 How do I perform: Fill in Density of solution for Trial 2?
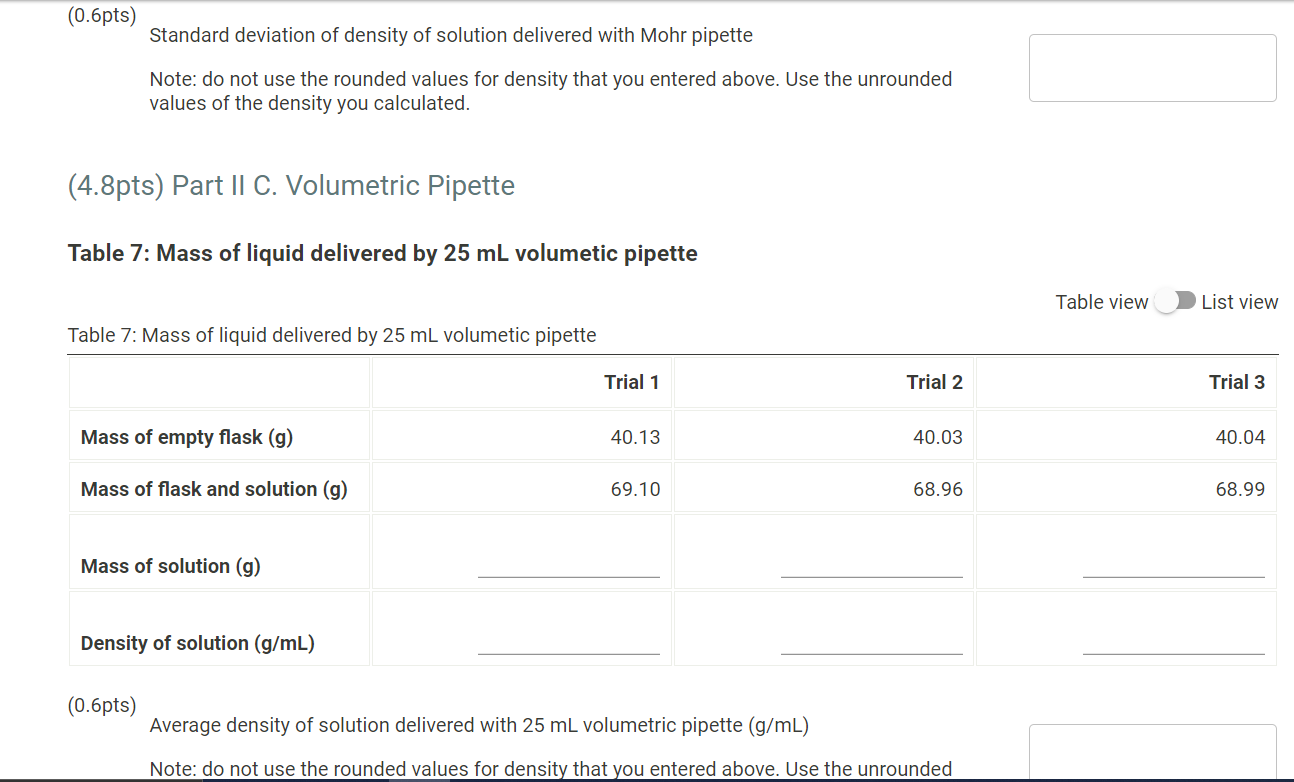(x=871, y=650)
